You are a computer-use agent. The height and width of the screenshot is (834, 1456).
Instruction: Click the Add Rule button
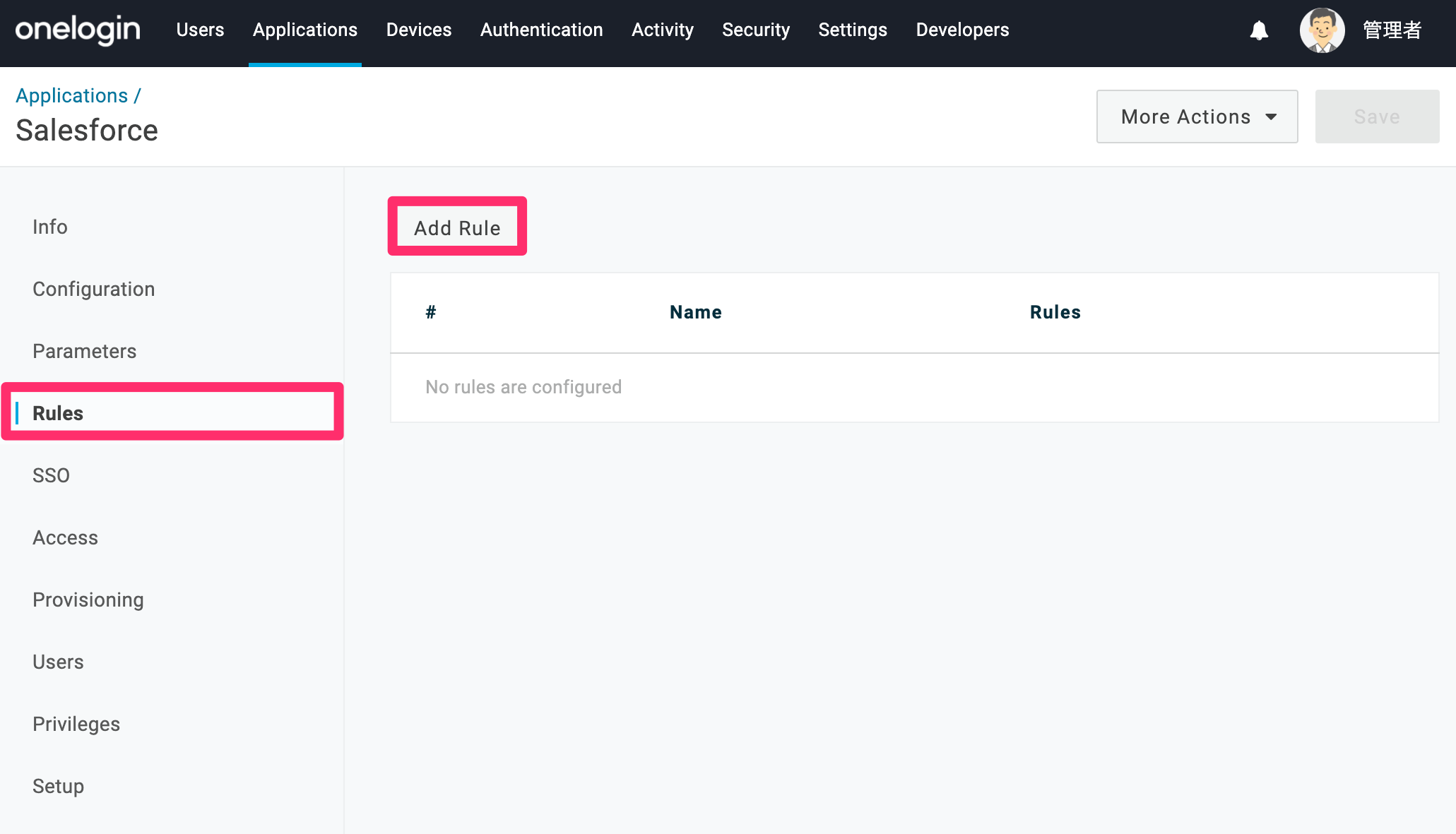[x=457, y=227]
